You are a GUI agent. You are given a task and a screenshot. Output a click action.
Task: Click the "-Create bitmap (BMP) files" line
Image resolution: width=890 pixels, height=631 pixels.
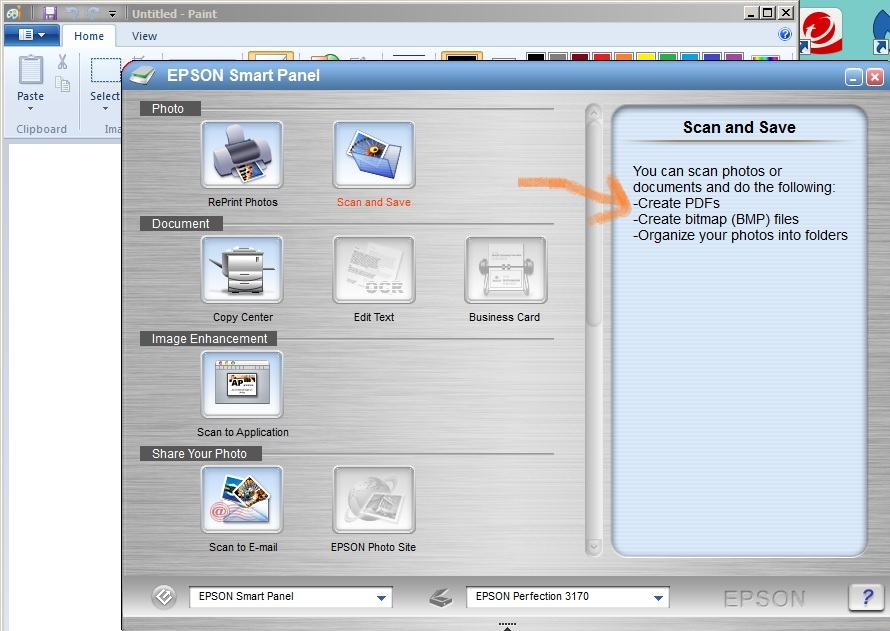point(716,219)
